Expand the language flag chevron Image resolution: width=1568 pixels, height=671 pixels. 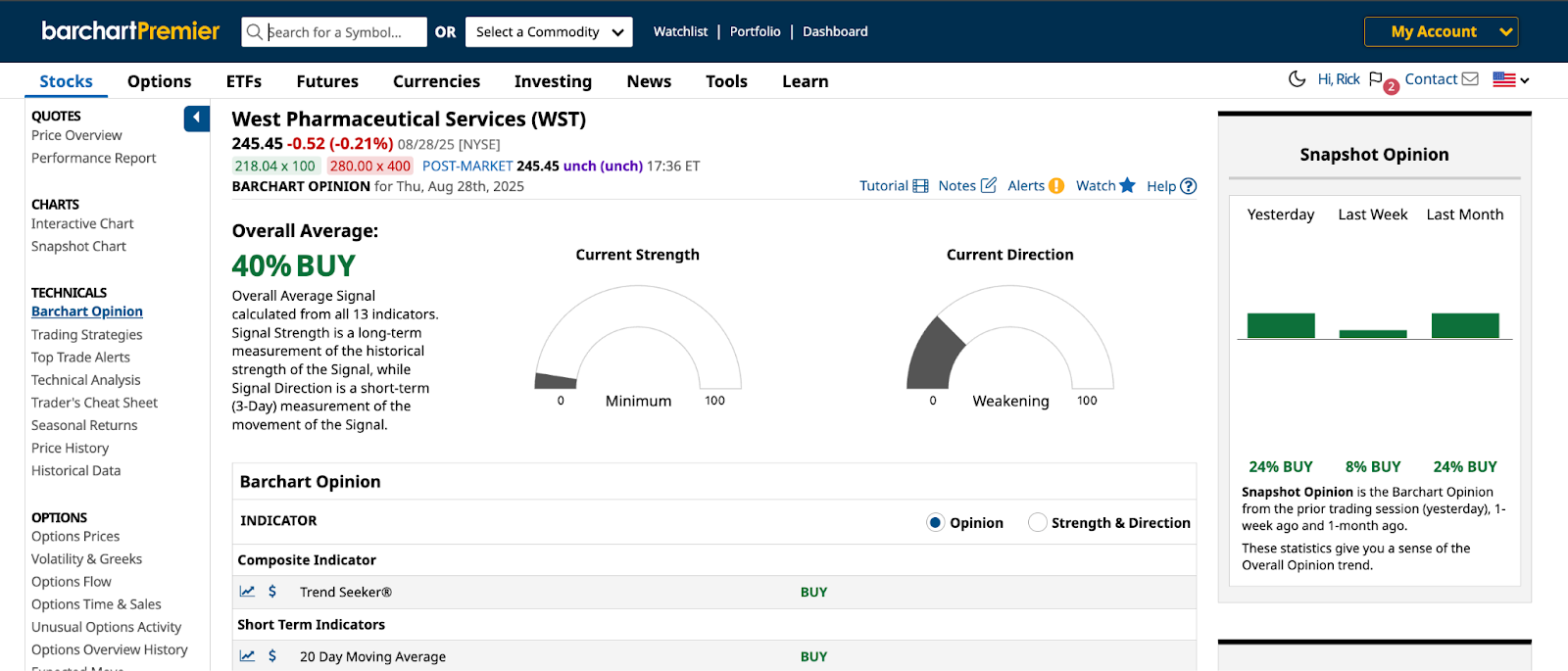(x=1525, y=81)
